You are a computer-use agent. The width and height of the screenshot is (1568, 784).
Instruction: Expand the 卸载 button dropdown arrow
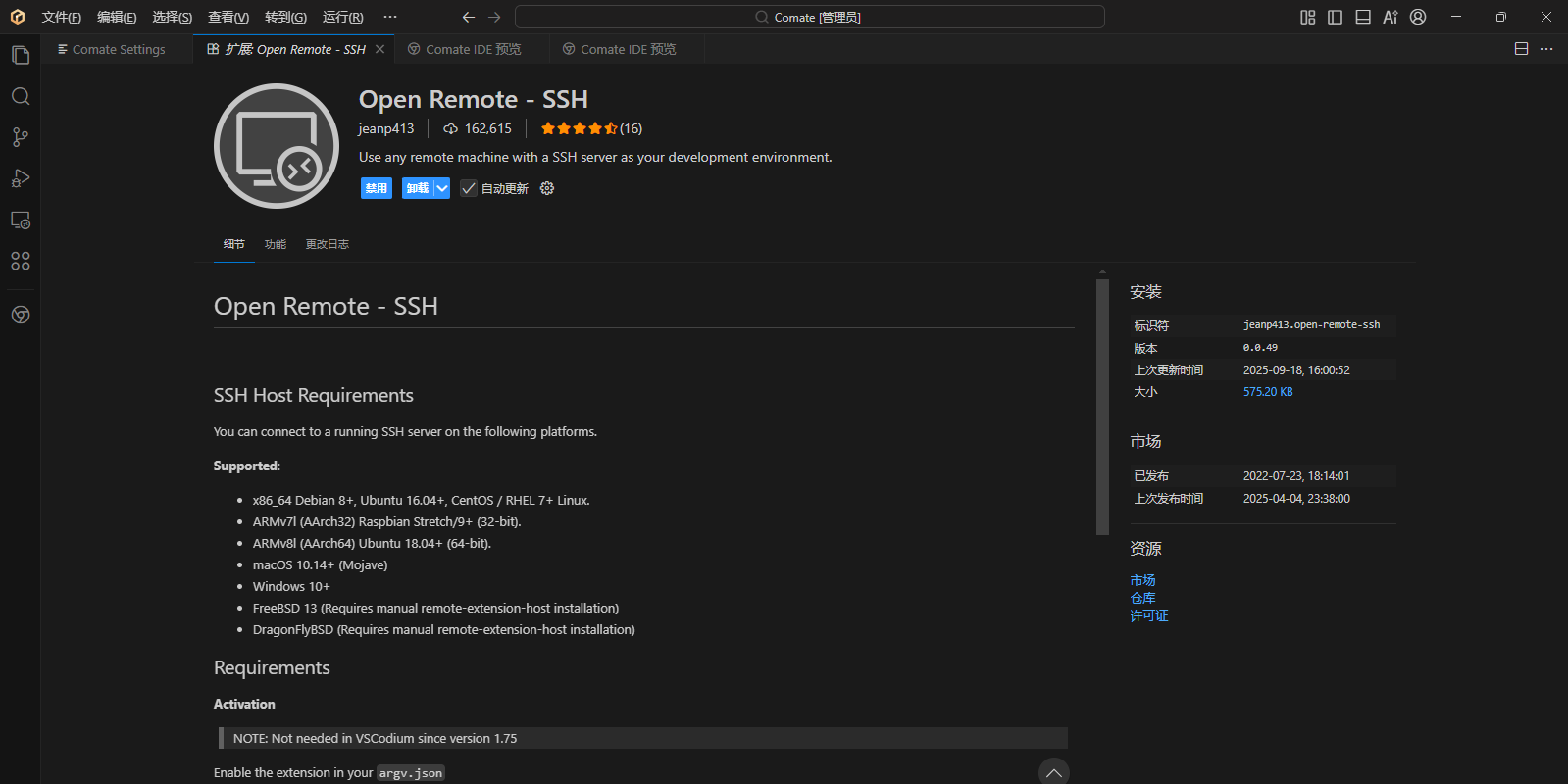coord(442,188)
